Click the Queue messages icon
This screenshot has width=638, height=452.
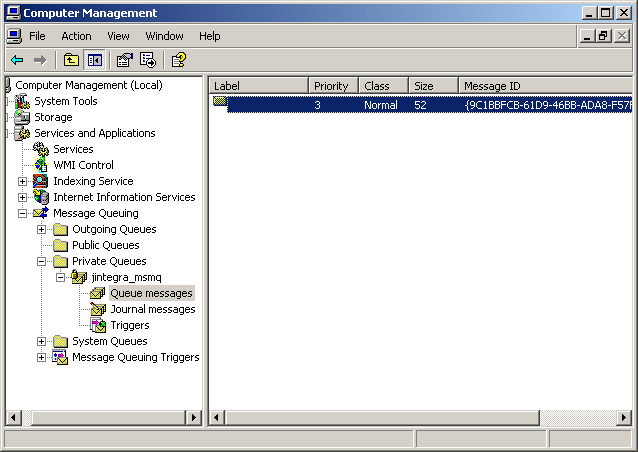tap(98, 293)
